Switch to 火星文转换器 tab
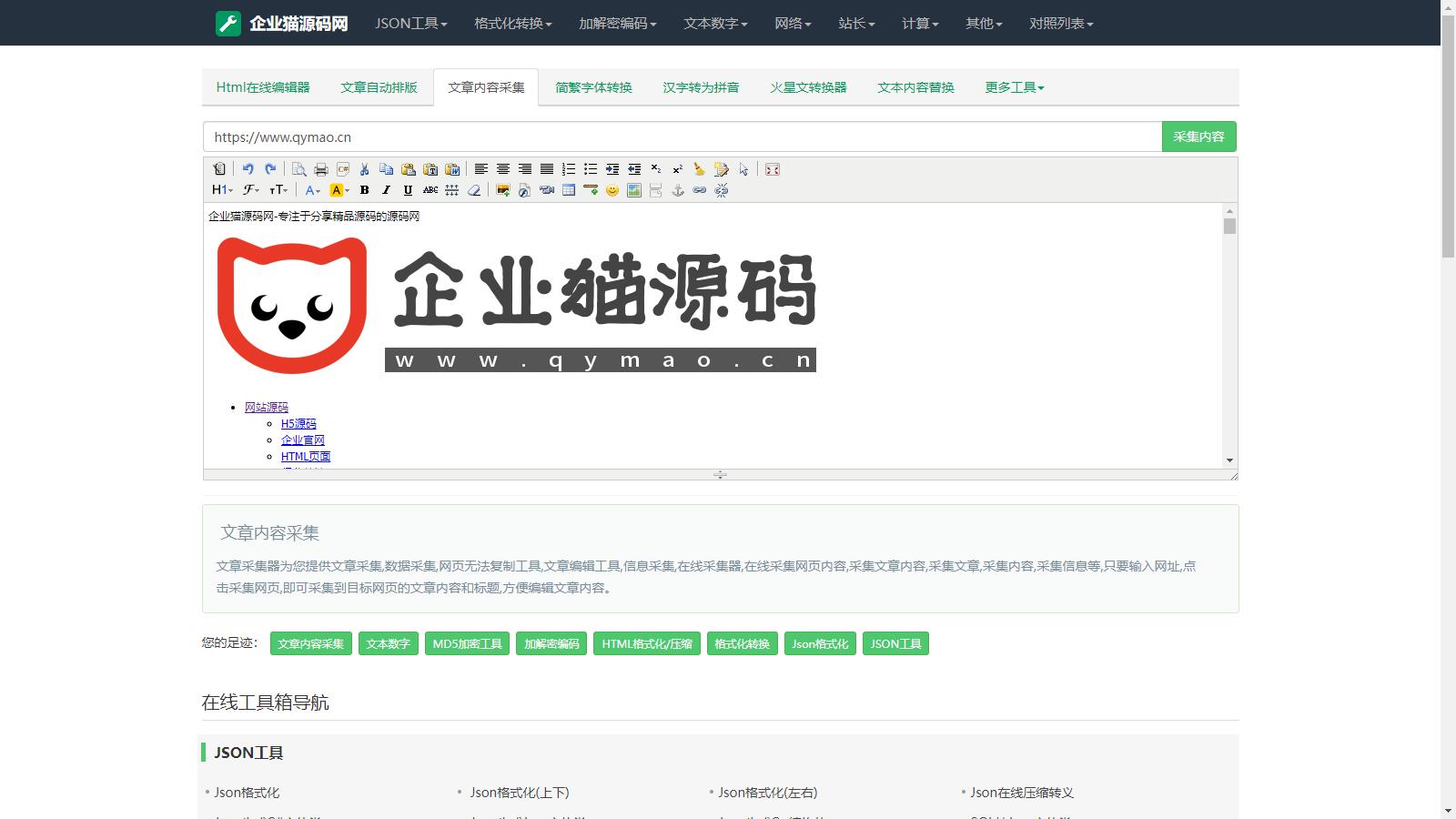Image resolution: width=1456 pixels, height=819 pixels. [x=808, y=87]
